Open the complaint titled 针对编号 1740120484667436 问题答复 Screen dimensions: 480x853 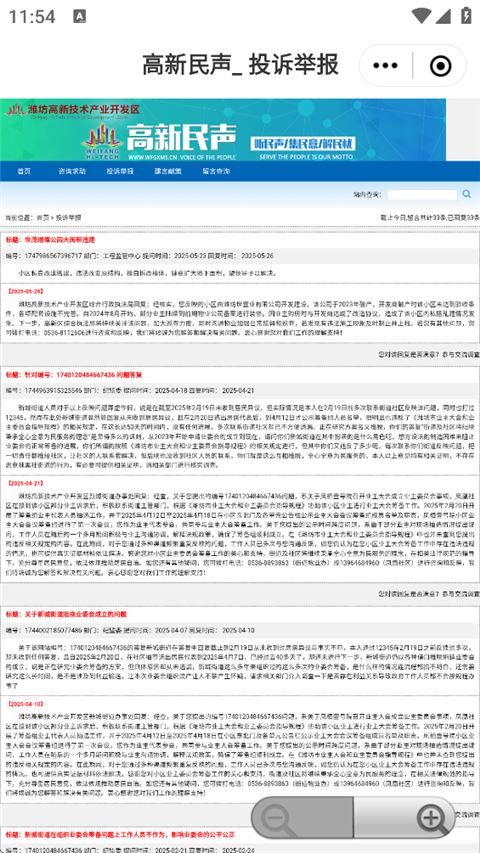(83, 375)
